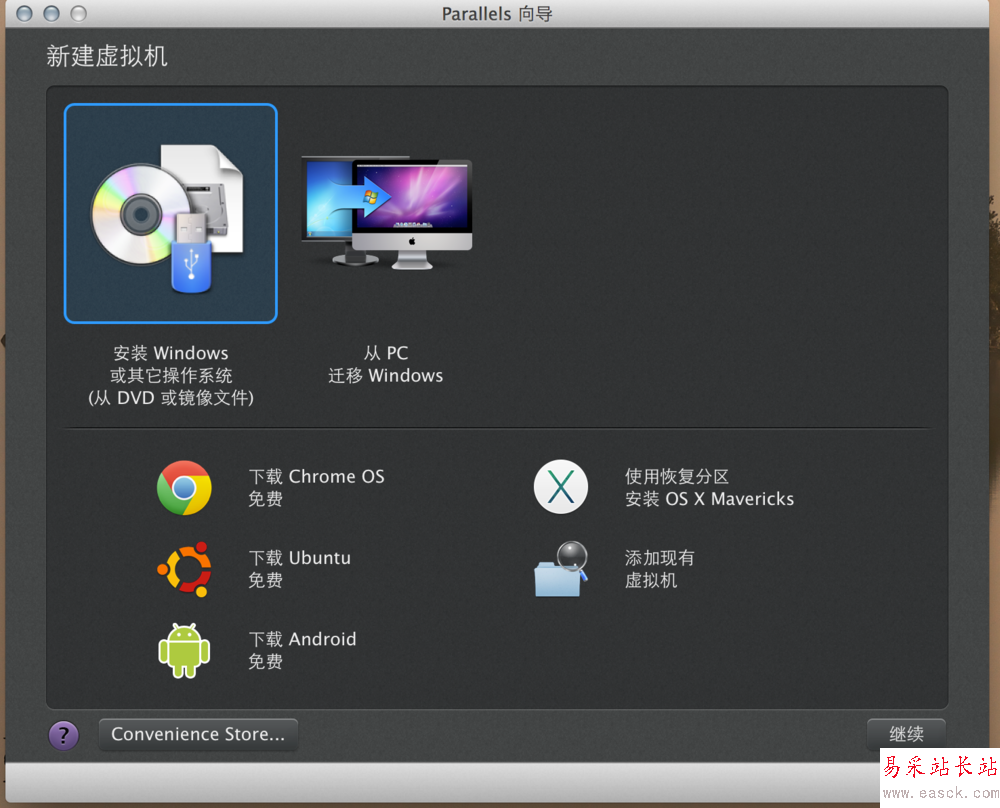Click the '从 PC 迁移 Windows' label
The height and width of the screenshot is (808, 1000).
point(386,364)
